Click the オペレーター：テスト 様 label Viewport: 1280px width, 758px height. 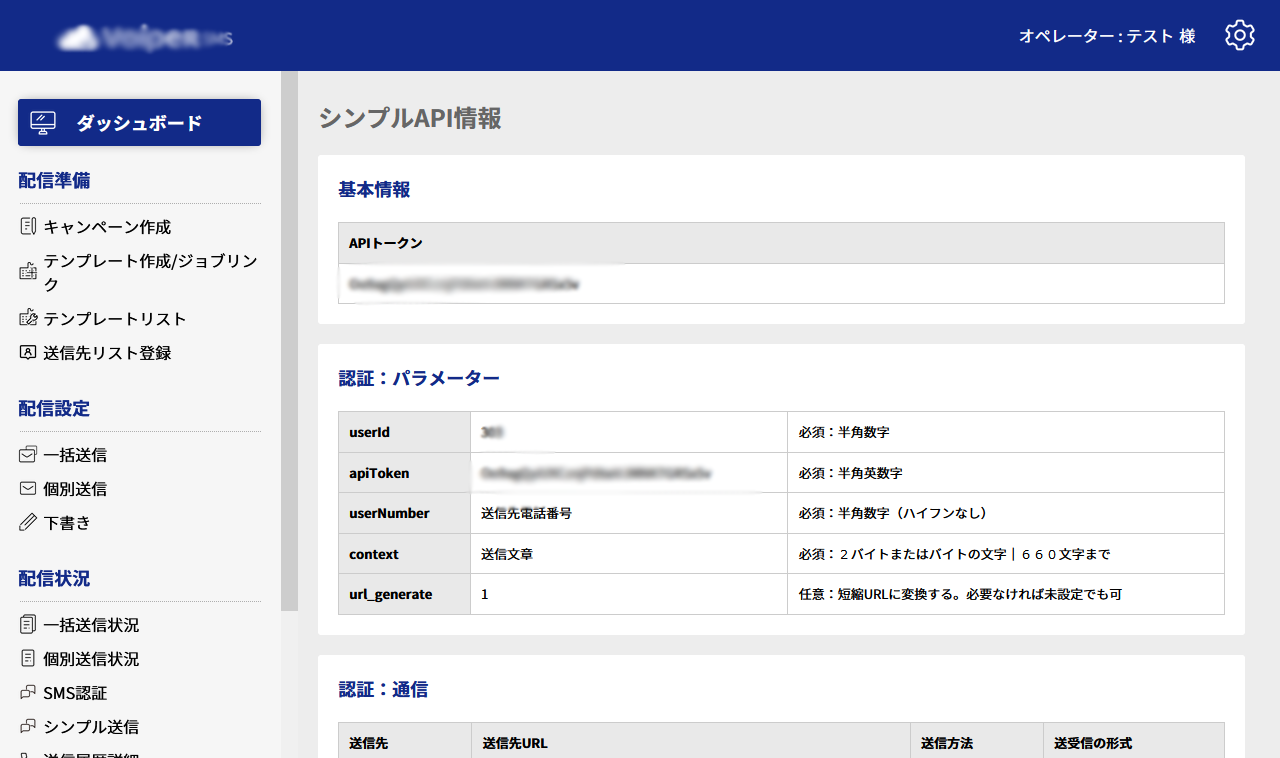pos(1107,36)
